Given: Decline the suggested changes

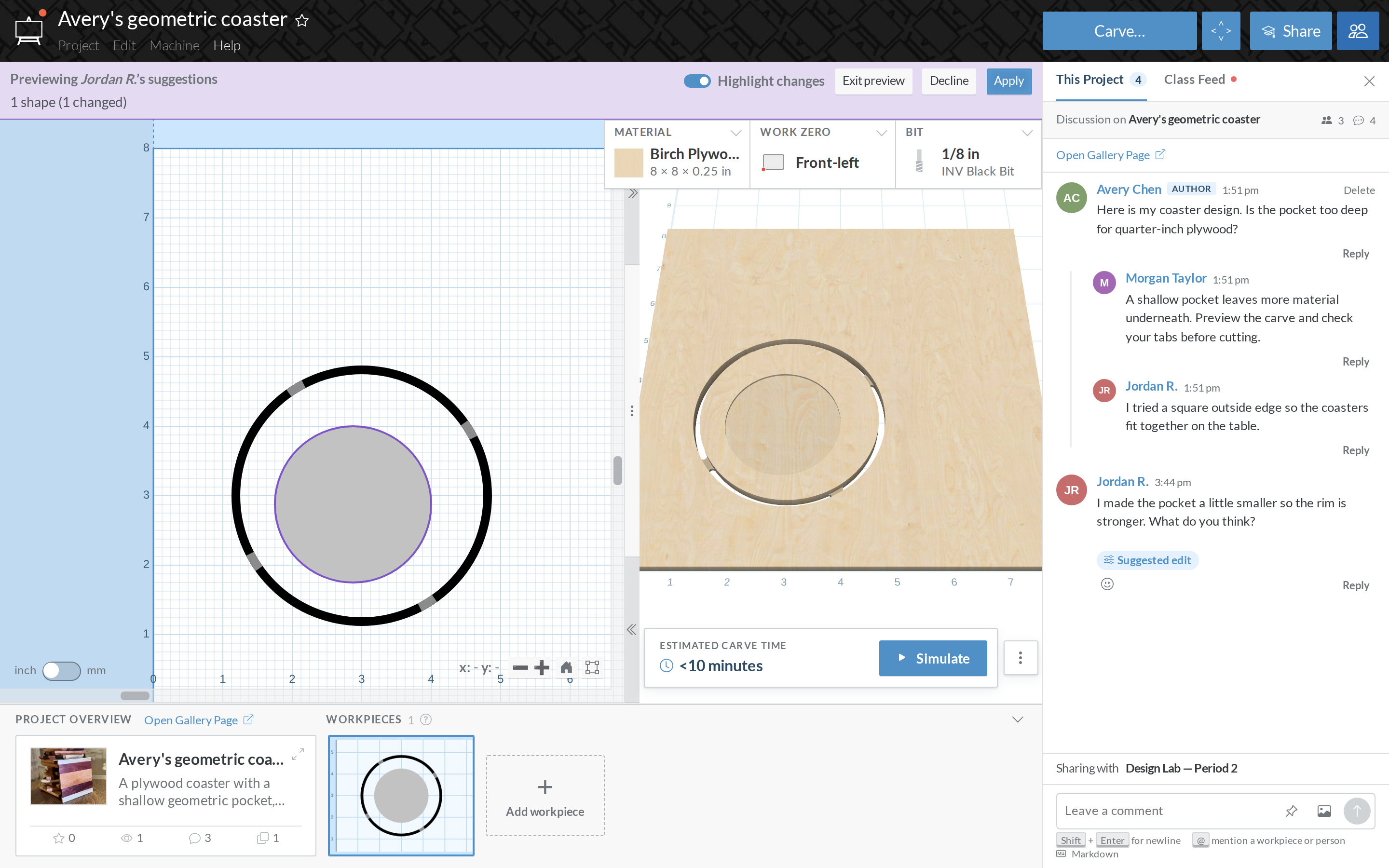Looking at the screenshot, I should (x=949, y=81).
